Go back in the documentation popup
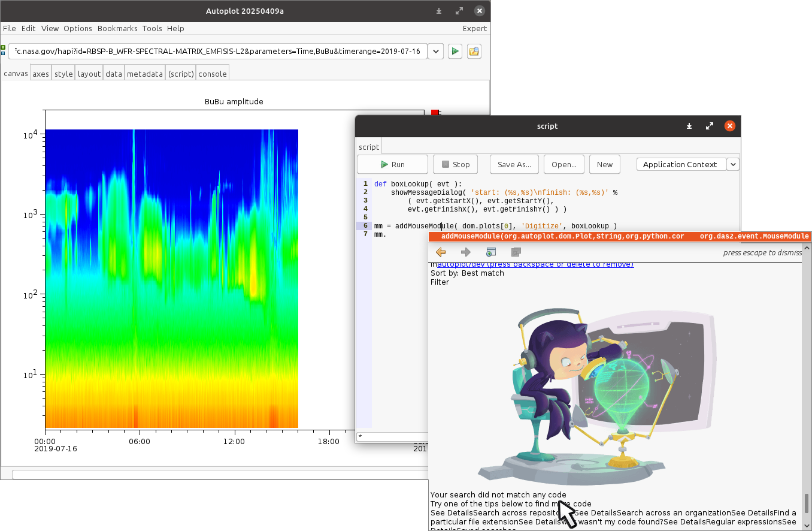The width and height of the screenshot is (812, 531). coord(441,252)
